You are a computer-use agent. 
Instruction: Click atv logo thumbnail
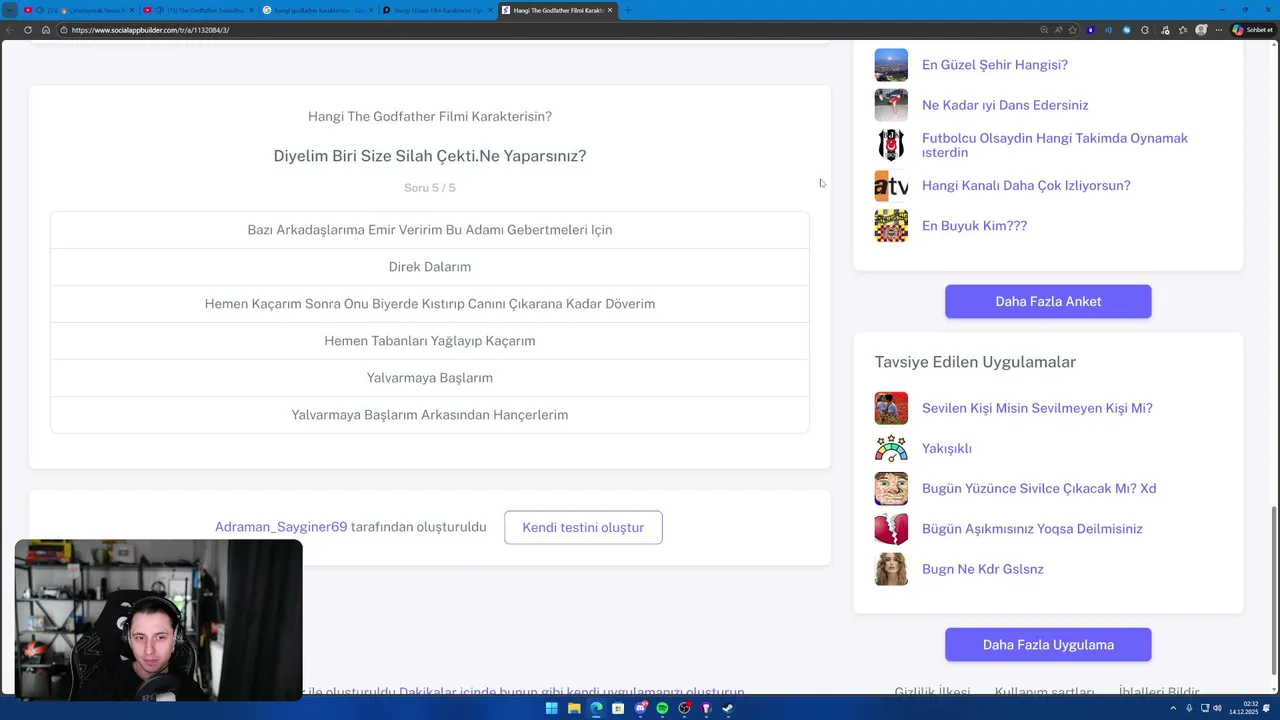pos(891,186)
